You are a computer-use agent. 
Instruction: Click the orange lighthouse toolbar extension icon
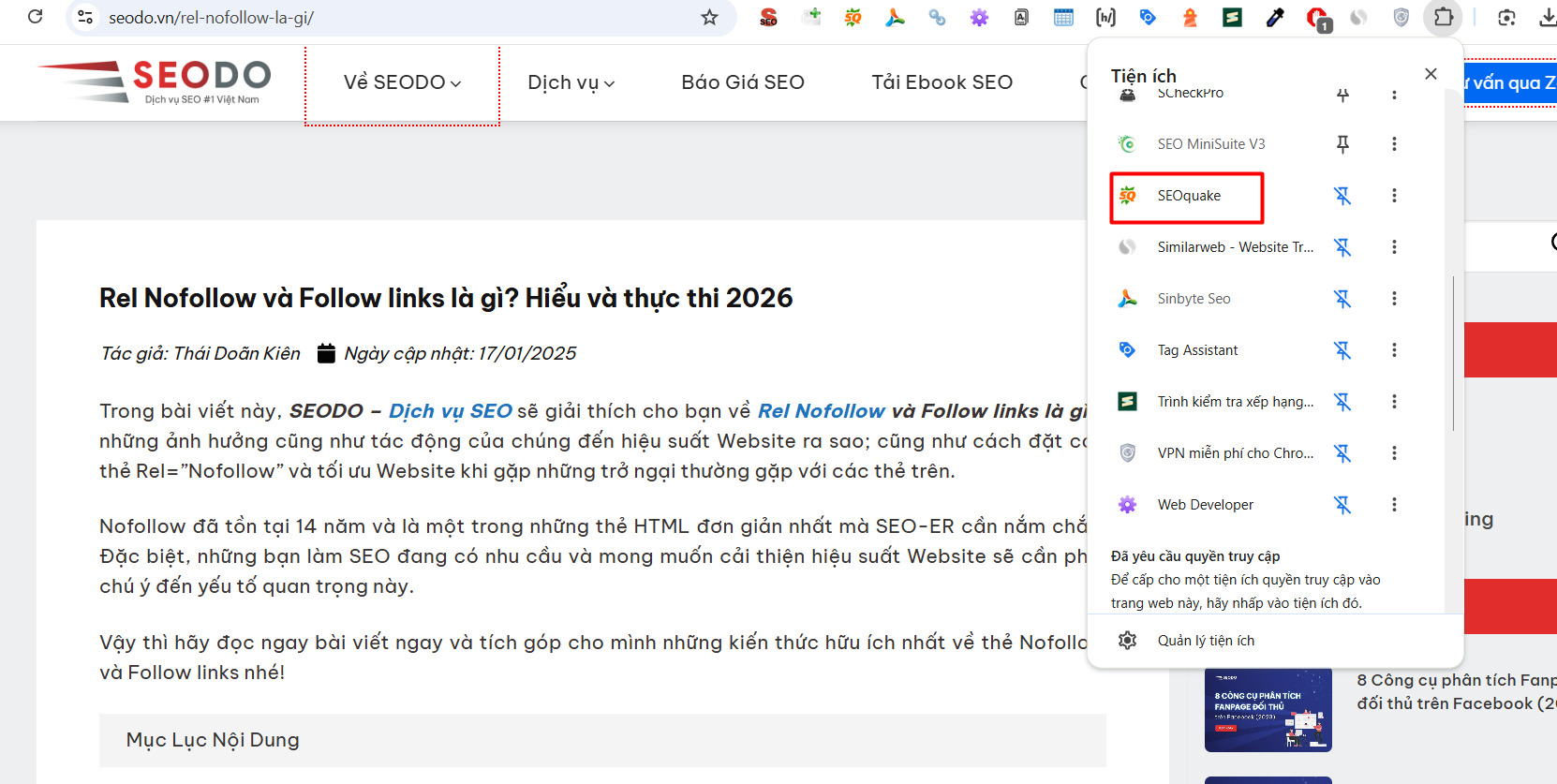[1190, 17]
